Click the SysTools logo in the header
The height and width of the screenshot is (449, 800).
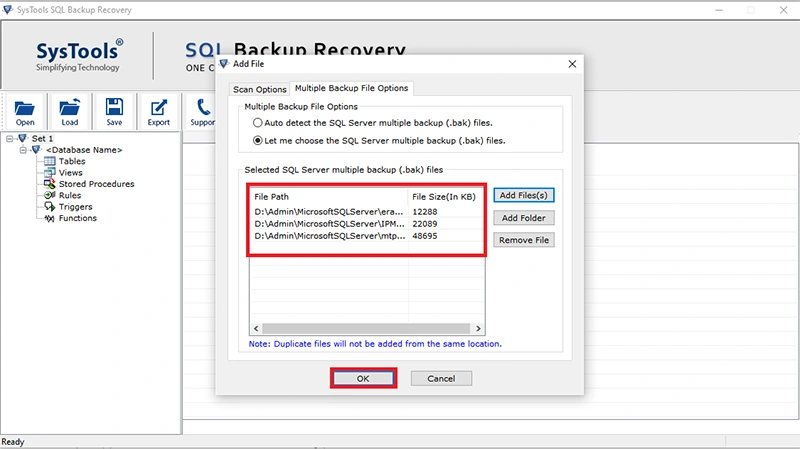pyautogui.click(x=78, y=55)
